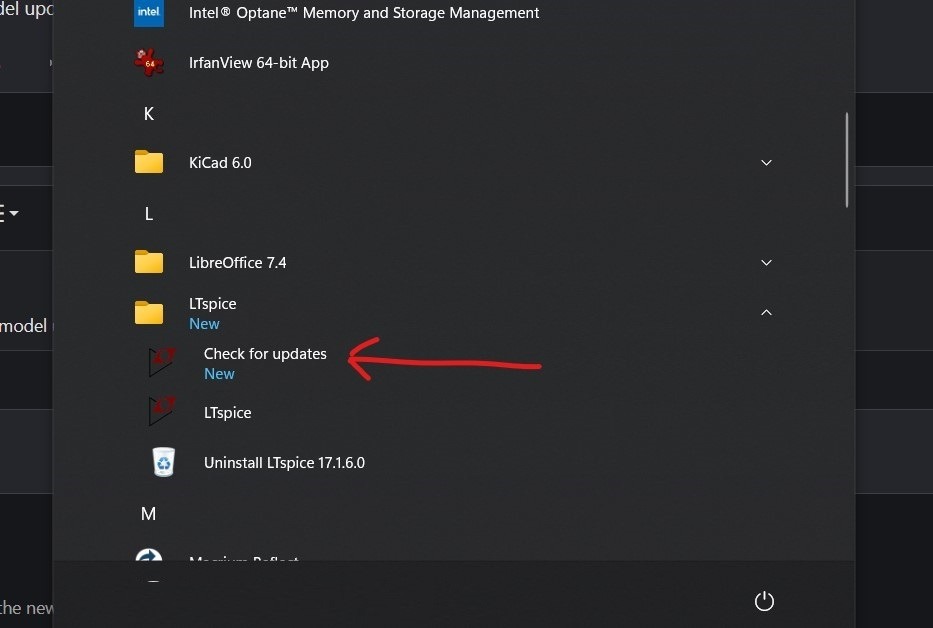Click the LTspice folder icon
This screenshot has width=933, height=628.
(x=149, y=313)
